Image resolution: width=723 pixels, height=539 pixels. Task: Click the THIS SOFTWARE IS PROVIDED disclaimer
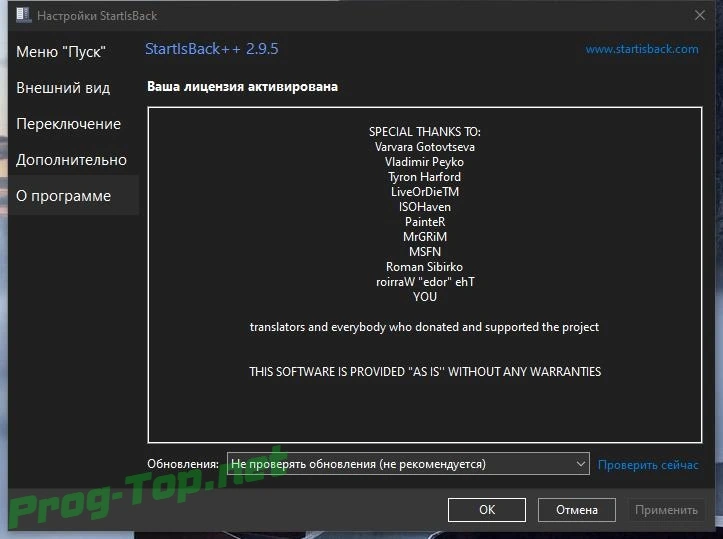(425, 372)
